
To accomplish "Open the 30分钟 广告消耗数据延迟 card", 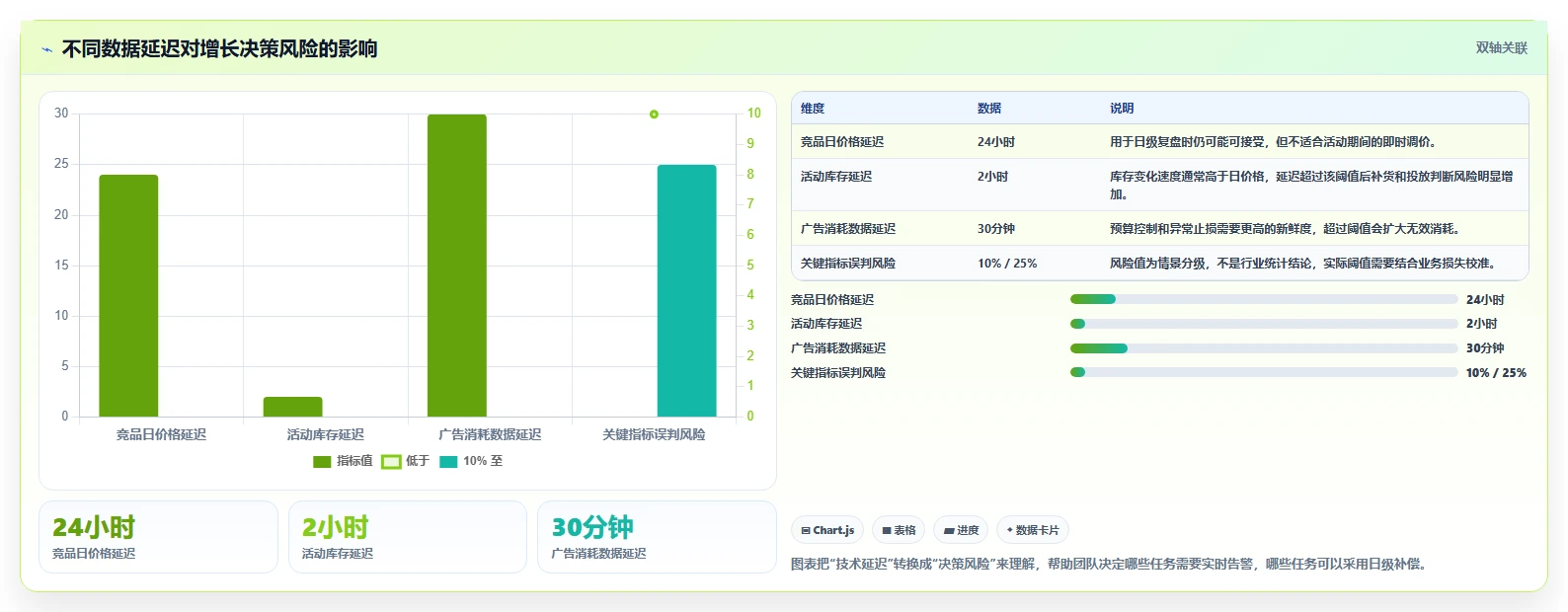I will point(657,537).
